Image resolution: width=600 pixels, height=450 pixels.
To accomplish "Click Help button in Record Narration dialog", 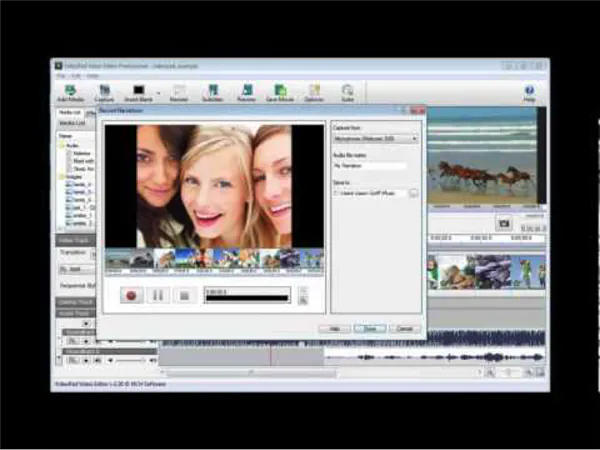I will [334, 329].
